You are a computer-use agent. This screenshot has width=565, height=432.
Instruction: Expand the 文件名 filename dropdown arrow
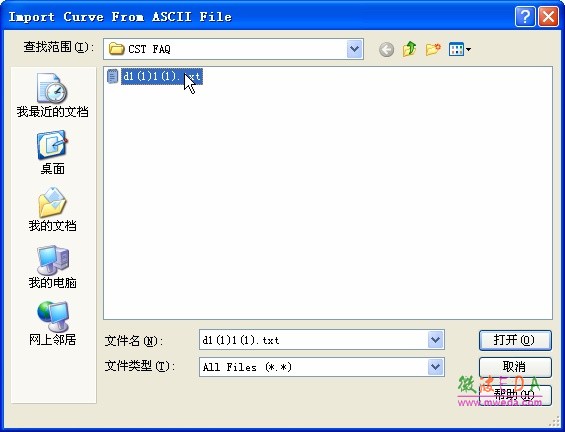tap(436, 340)
